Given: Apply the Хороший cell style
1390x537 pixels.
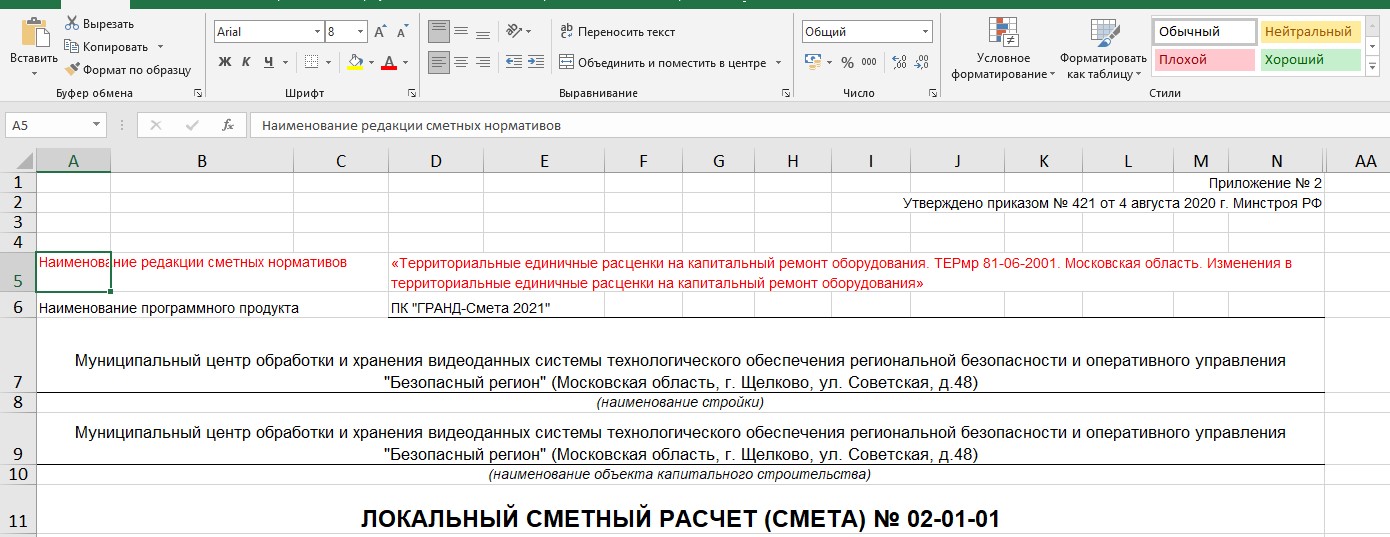Looking at the screenshot, I should click(1310, 60).
